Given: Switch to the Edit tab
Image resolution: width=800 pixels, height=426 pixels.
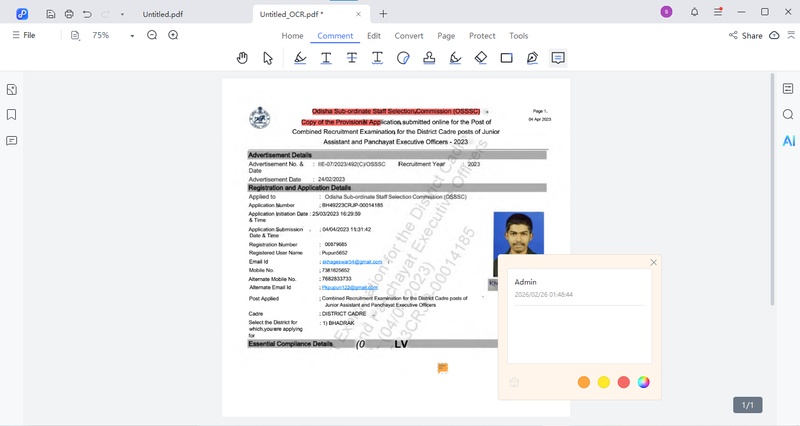Looking at the screenshot, I should (x=374, y=36).
